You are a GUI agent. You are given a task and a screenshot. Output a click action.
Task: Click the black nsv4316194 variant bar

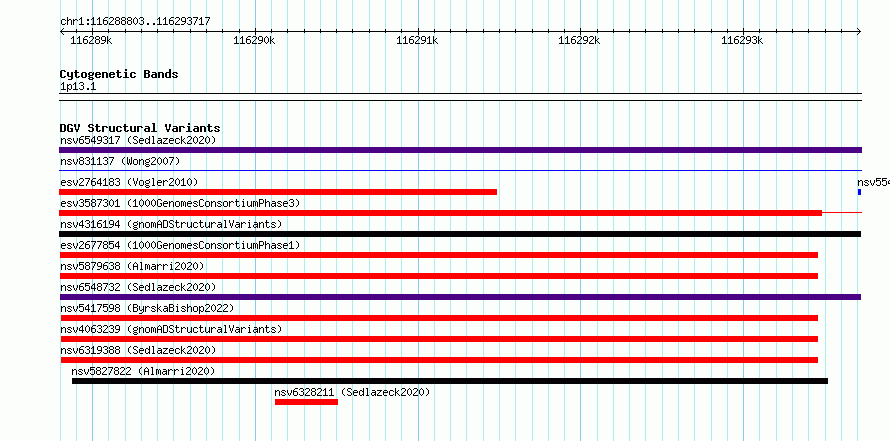click(x=460, y=234)
